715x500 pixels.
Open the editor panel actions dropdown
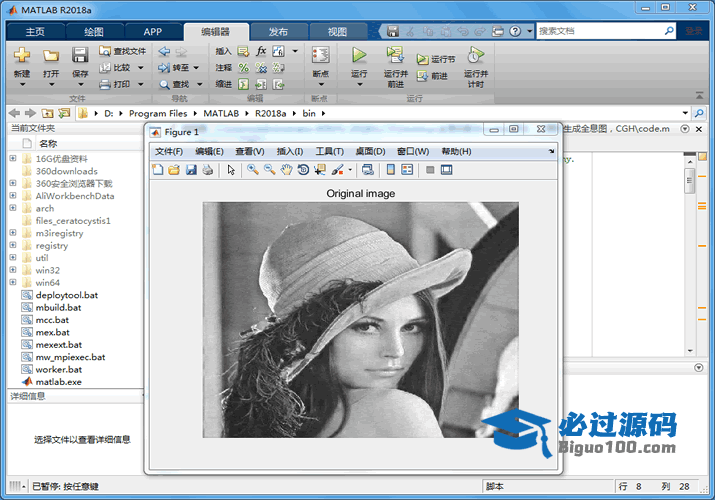pyautogui.click(x=685, y=129)
